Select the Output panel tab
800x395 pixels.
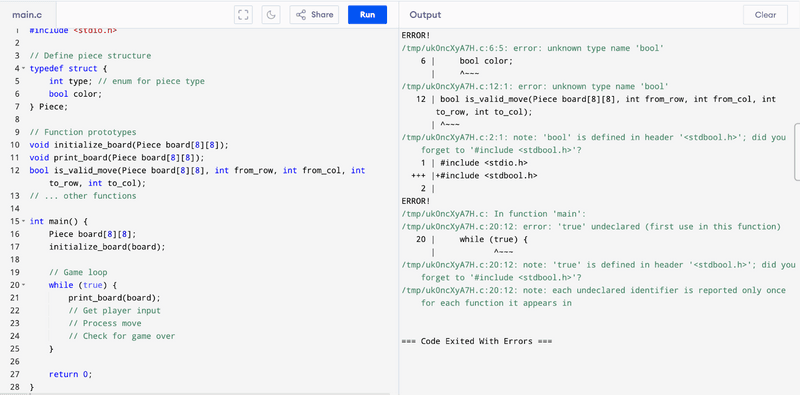(425, 15)
